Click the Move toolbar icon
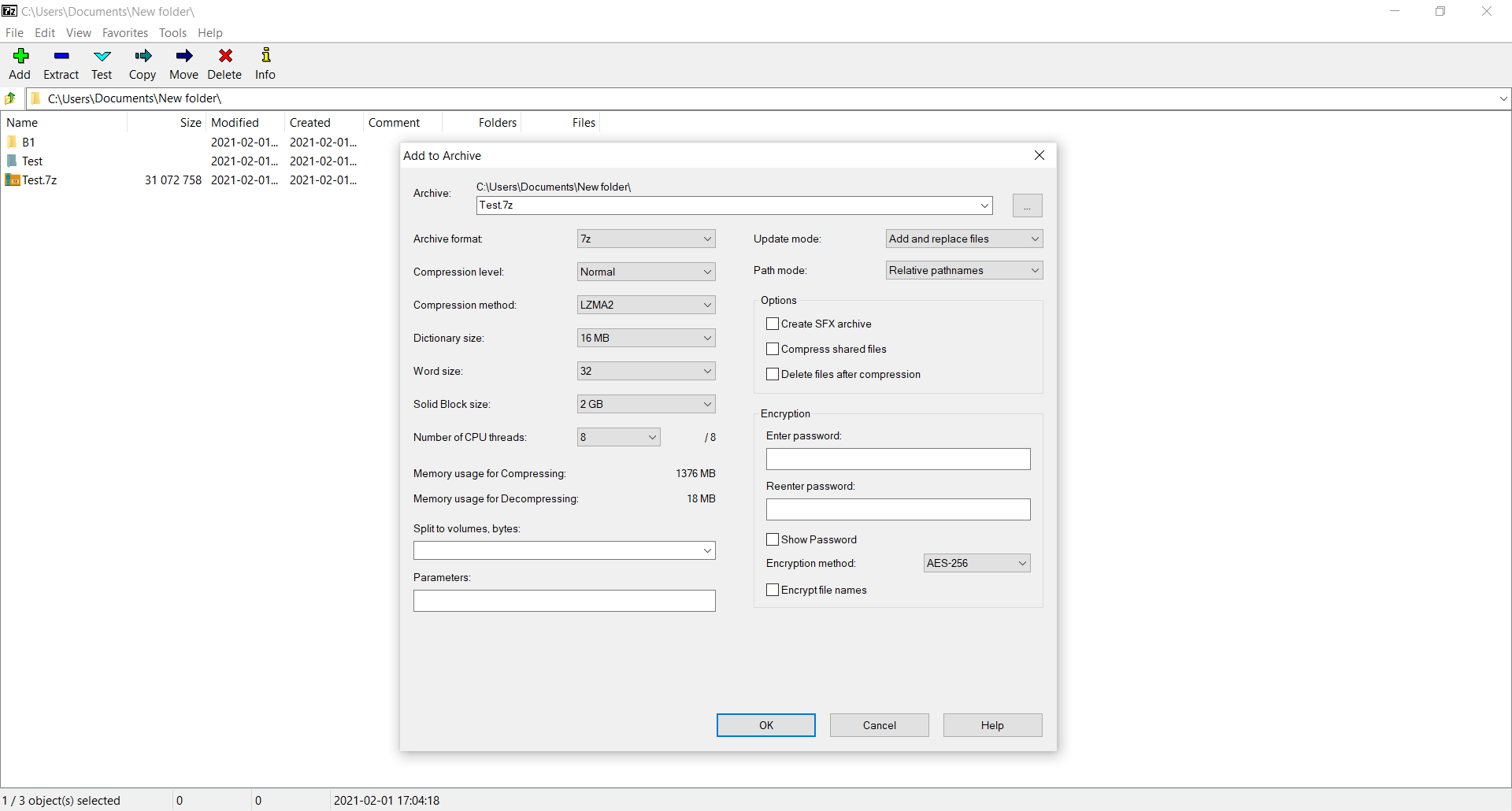The height and width of the screenshot is (811, 1512). pos(183,57)
